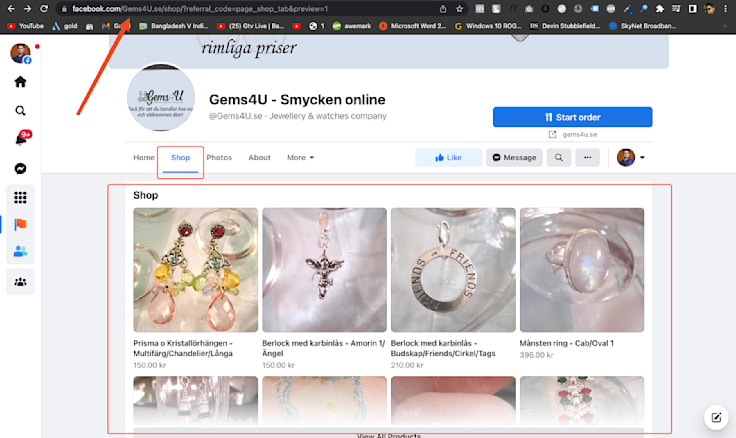
Task: Expand the More dropdown tab
Action: pyautogui.click(x=300, y=157)
